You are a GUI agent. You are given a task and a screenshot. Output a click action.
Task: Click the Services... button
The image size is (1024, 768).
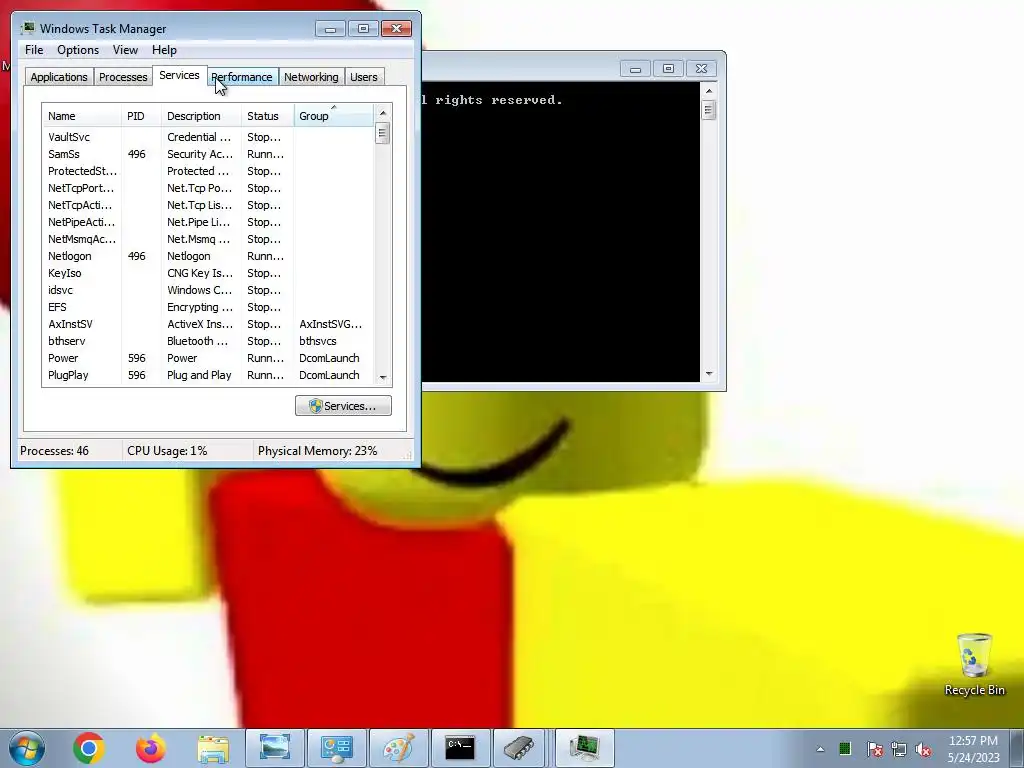pos(343,406)
